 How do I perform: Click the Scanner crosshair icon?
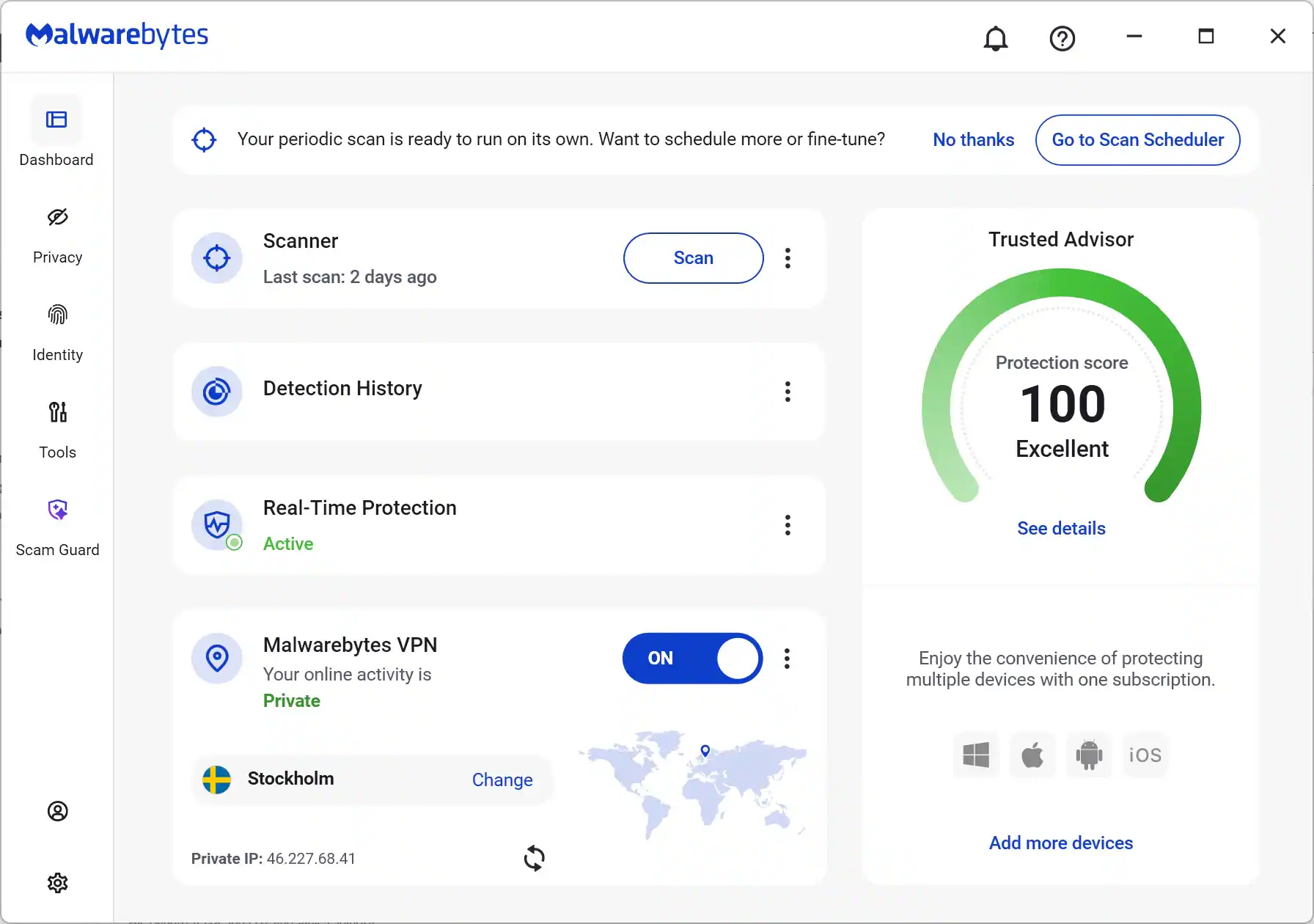(x=216, y=258)
